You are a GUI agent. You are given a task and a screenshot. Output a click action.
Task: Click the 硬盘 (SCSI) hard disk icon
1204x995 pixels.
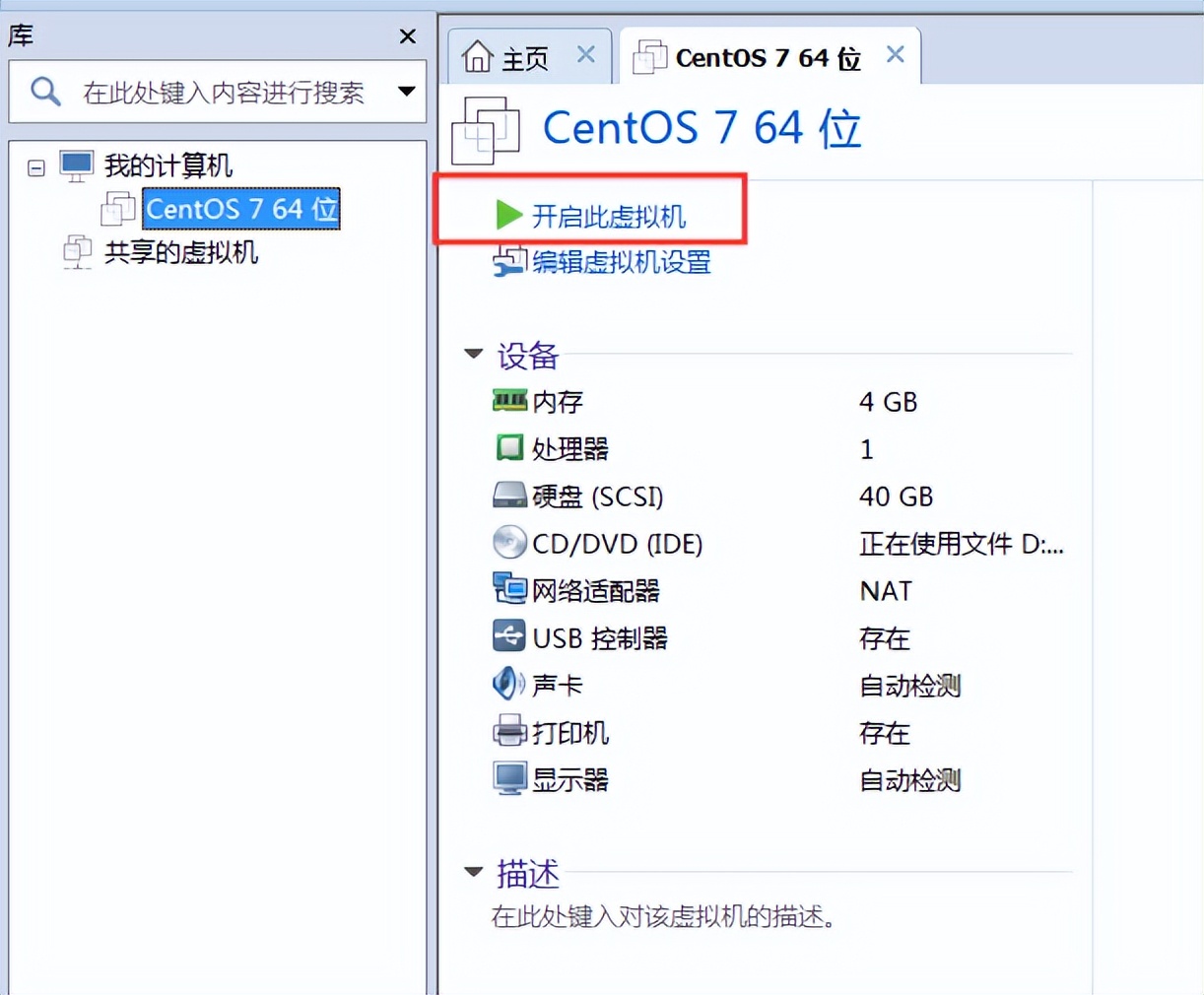[509, 496]
